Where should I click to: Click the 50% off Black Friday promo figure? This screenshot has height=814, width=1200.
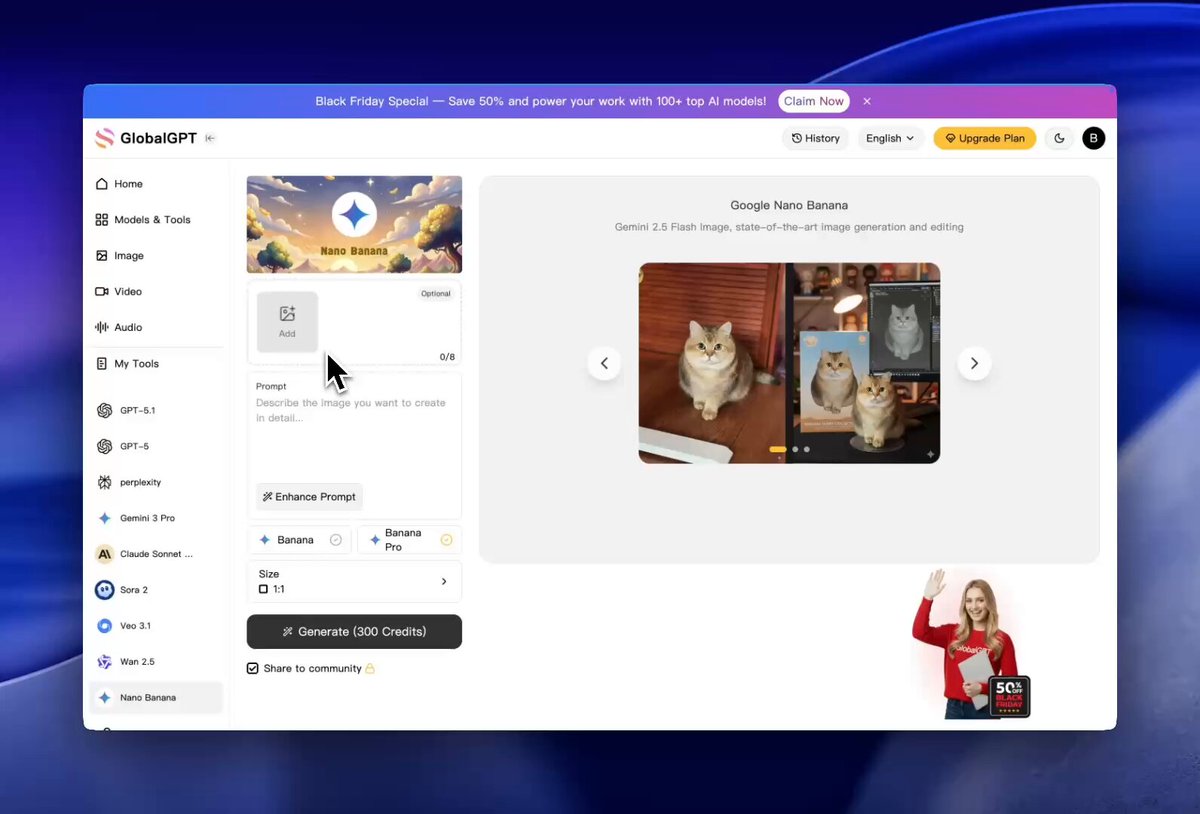coord(970,644)
